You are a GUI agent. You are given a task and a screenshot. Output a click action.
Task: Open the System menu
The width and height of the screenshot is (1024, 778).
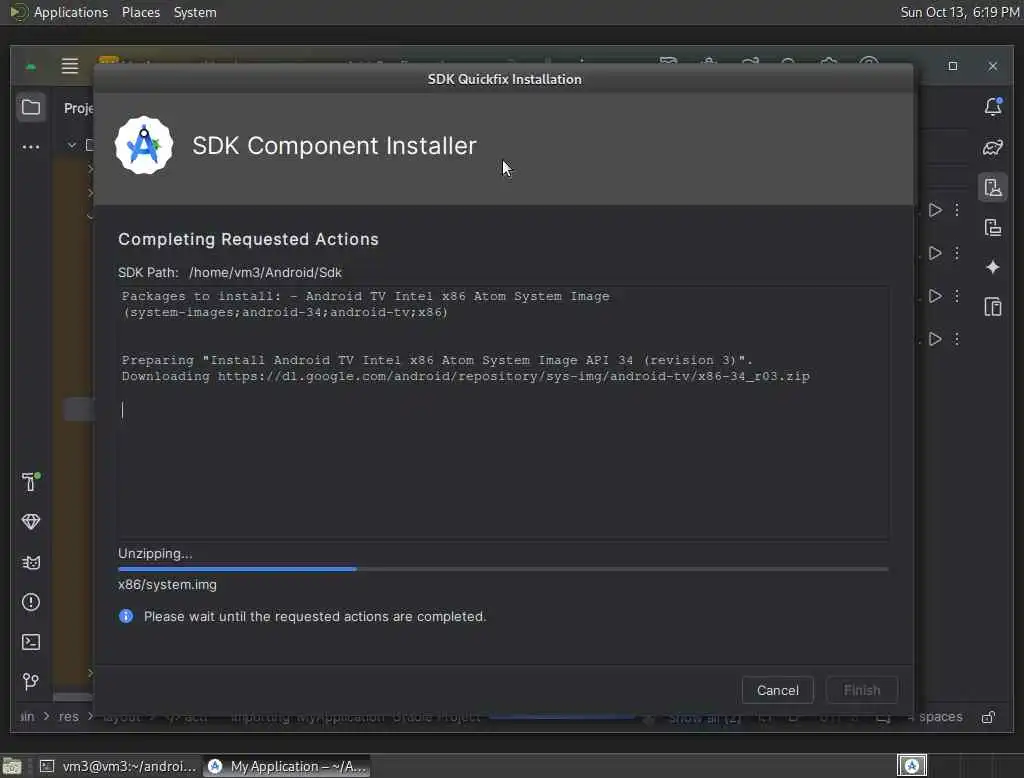tap(195, 12)
